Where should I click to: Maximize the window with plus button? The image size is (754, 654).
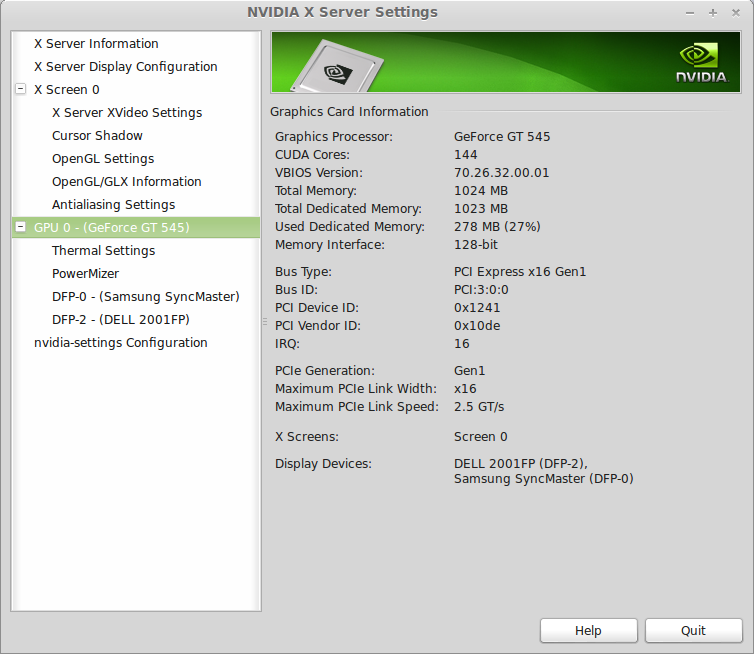(713, 13)
